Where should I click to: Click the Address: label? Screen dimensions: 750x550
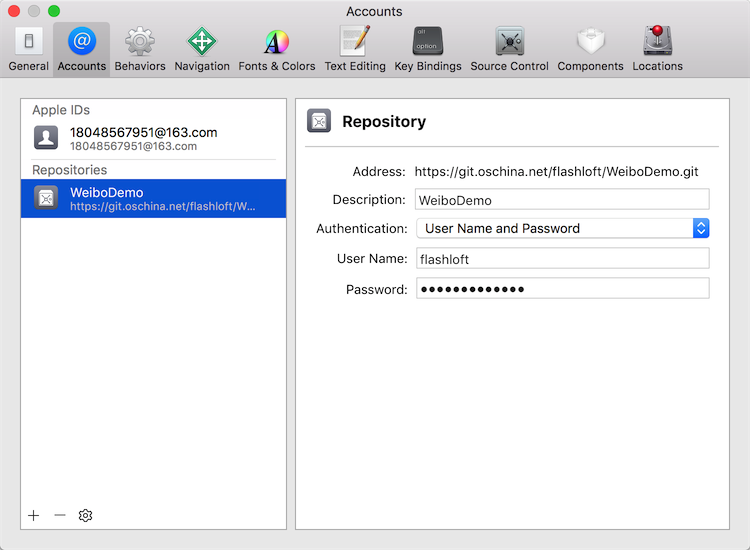point(379,172)
